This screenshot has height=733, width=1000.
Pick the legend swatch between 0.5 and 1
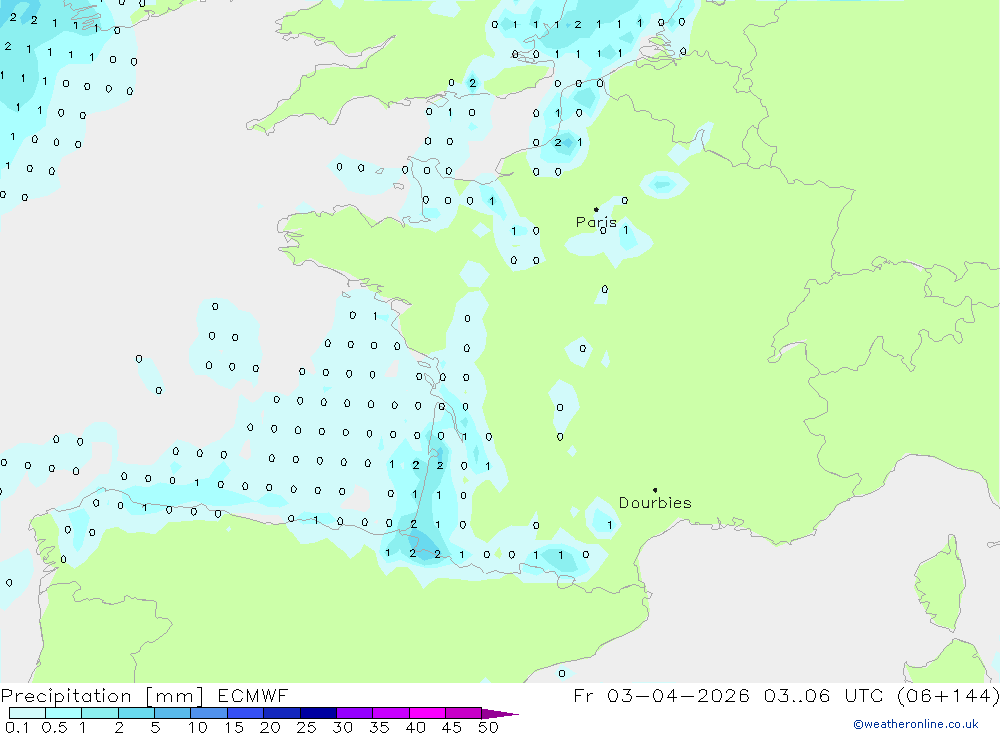[x=64, y=713]
